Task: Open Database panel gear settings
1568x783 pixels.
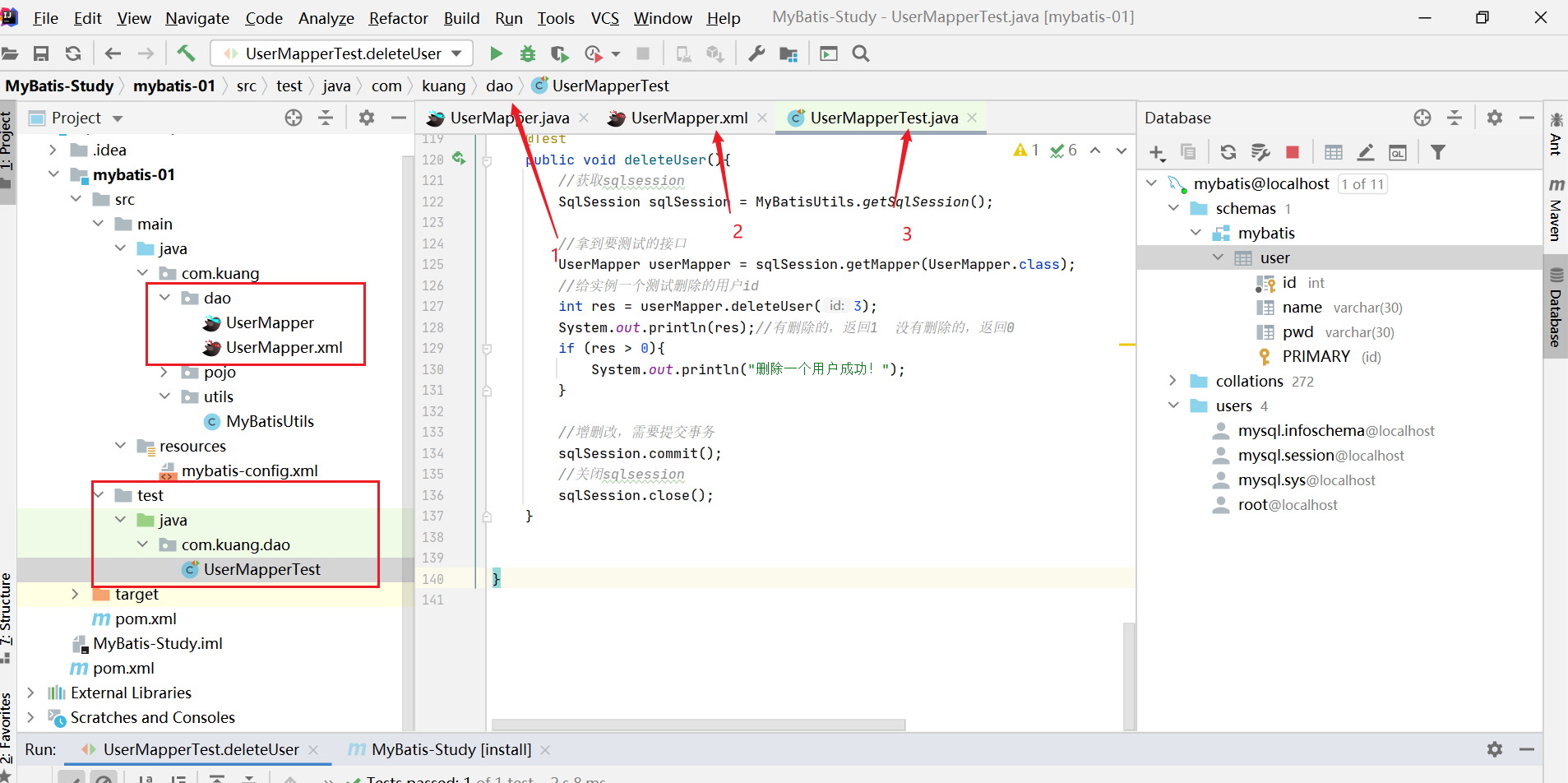Action: click(x=1495, y=118)
